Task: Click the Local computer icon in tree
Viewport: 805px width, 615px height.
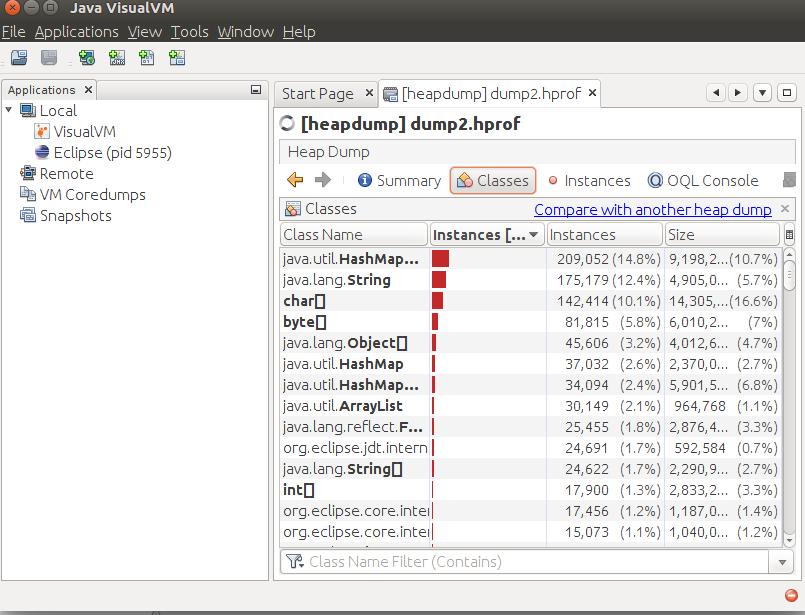Action: [x=28, y=110]
